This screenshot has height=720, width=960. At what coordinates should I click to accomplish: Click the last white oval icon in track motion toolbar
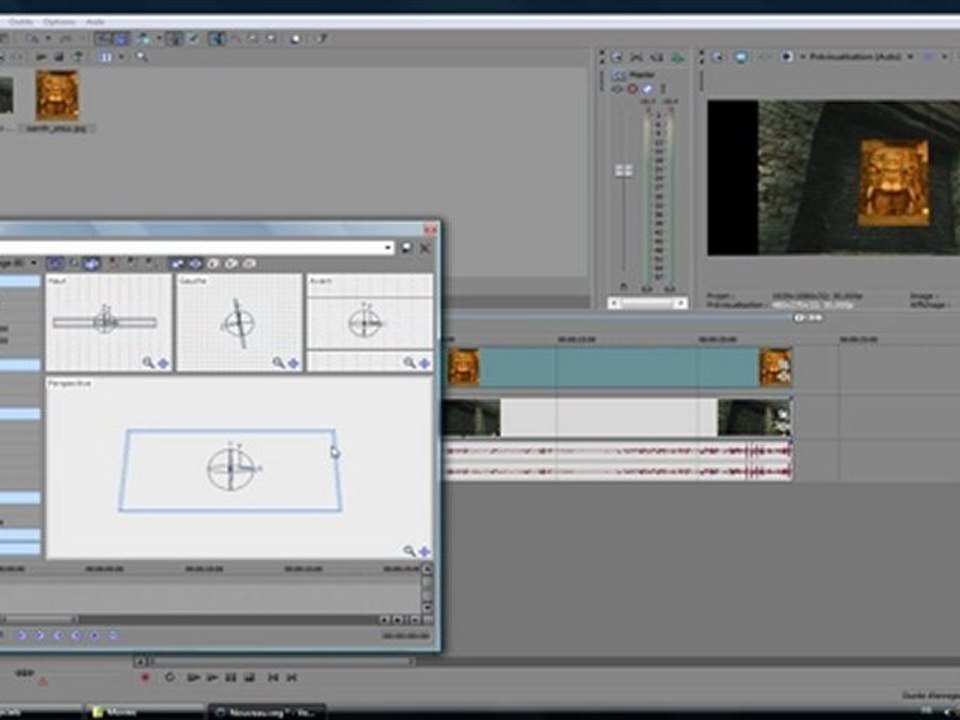249,264
